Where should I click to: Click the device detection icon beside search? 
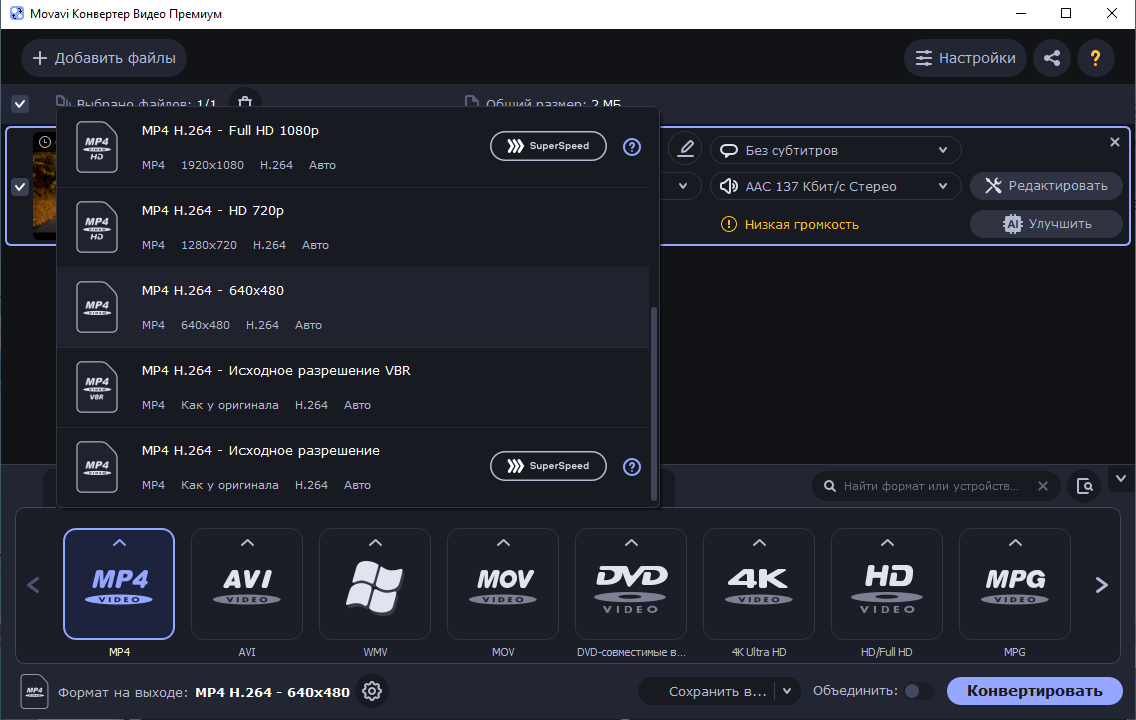(x=1084, y=486)
